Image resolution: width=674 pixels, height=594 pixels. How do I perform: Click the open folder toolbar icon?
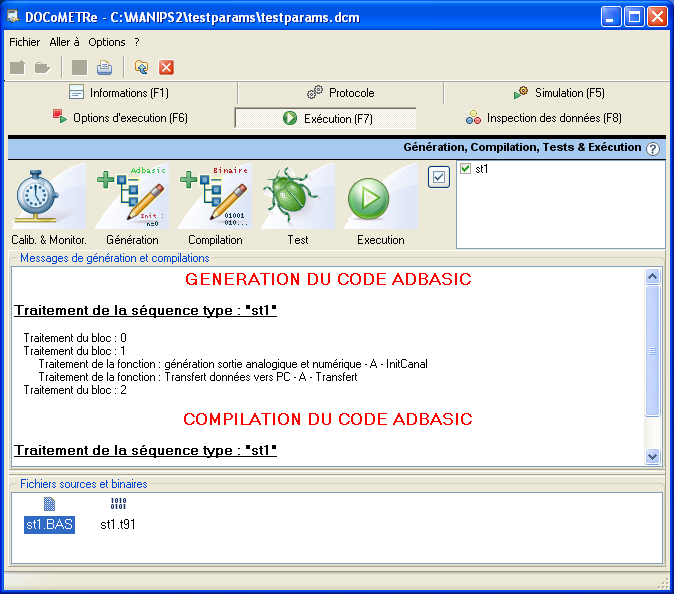[43, 67]
